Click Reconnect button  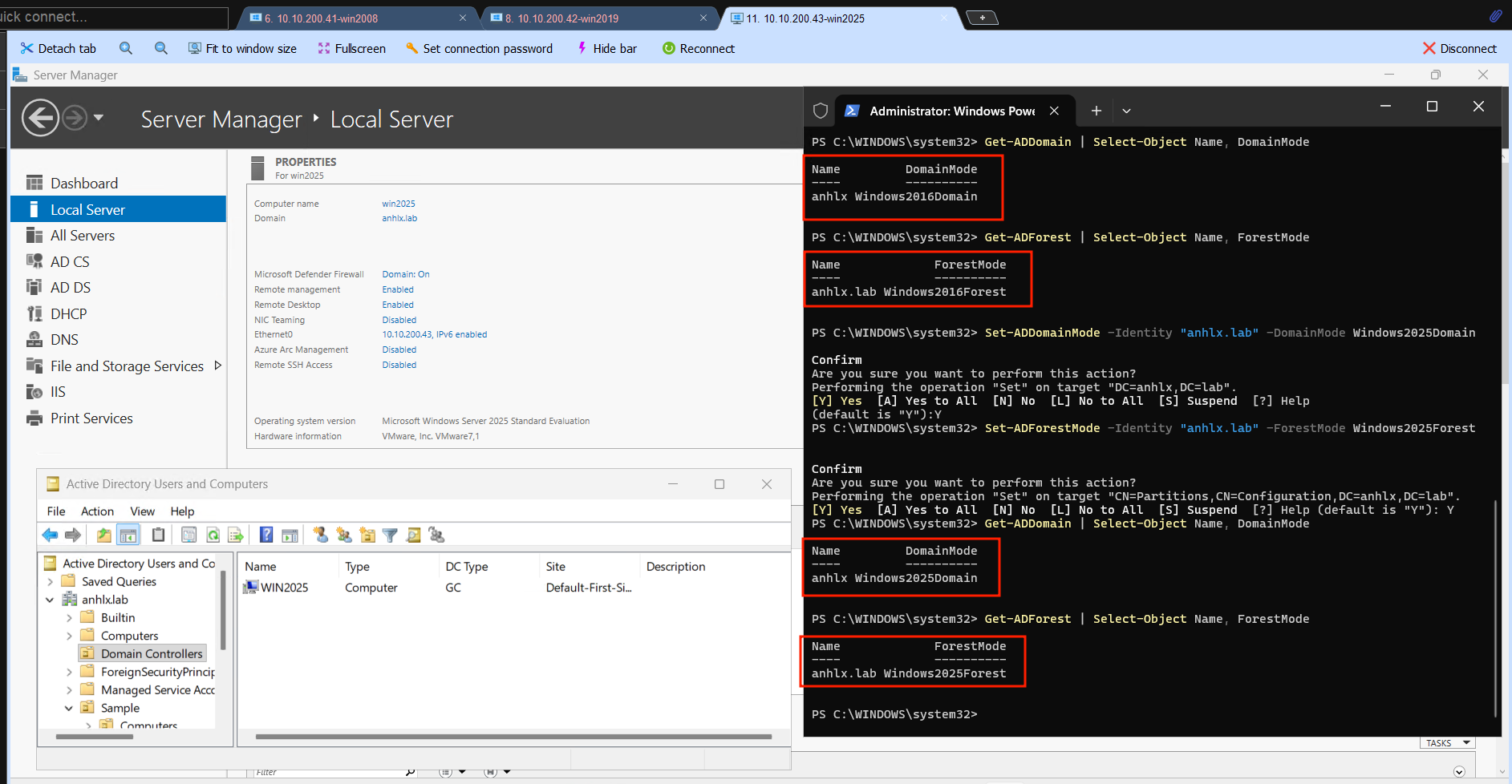coord(698,49)
